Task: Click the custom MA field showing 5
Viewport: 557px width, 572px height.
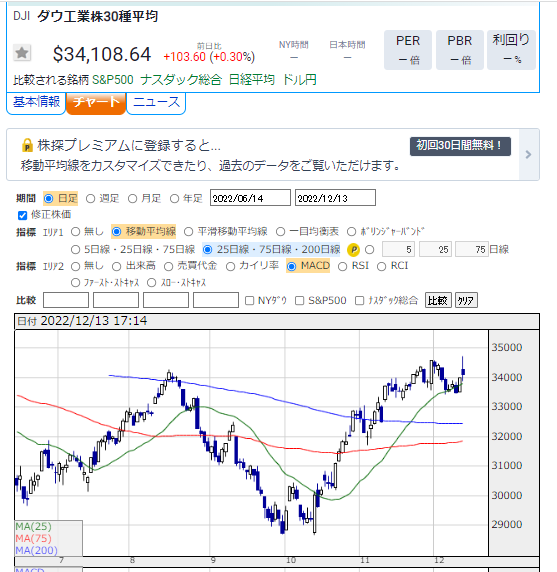Action: pyautogui.click(x=398, y=250)
